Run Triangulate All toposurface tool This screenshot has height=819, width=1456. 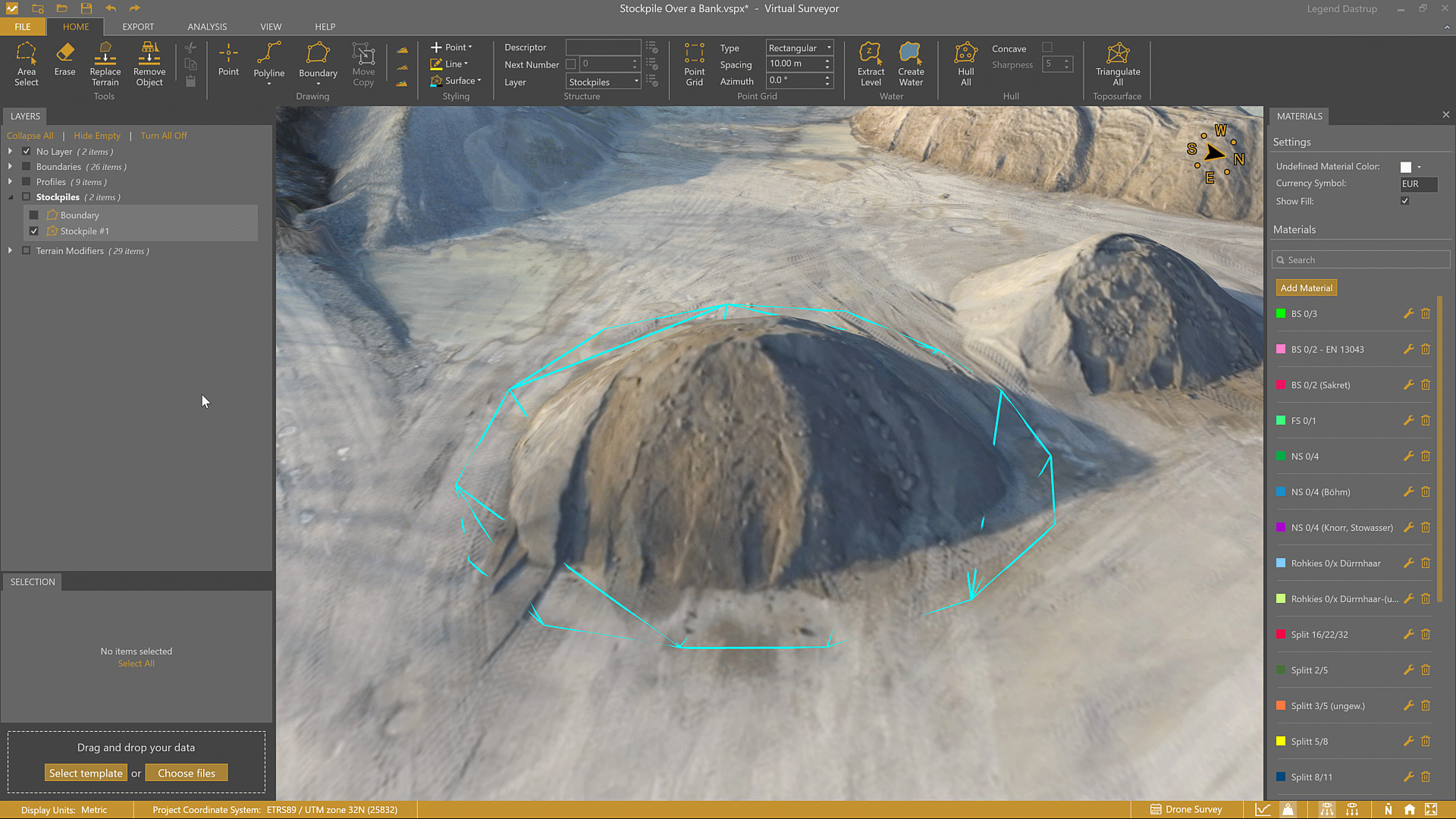pos(1117,64)
